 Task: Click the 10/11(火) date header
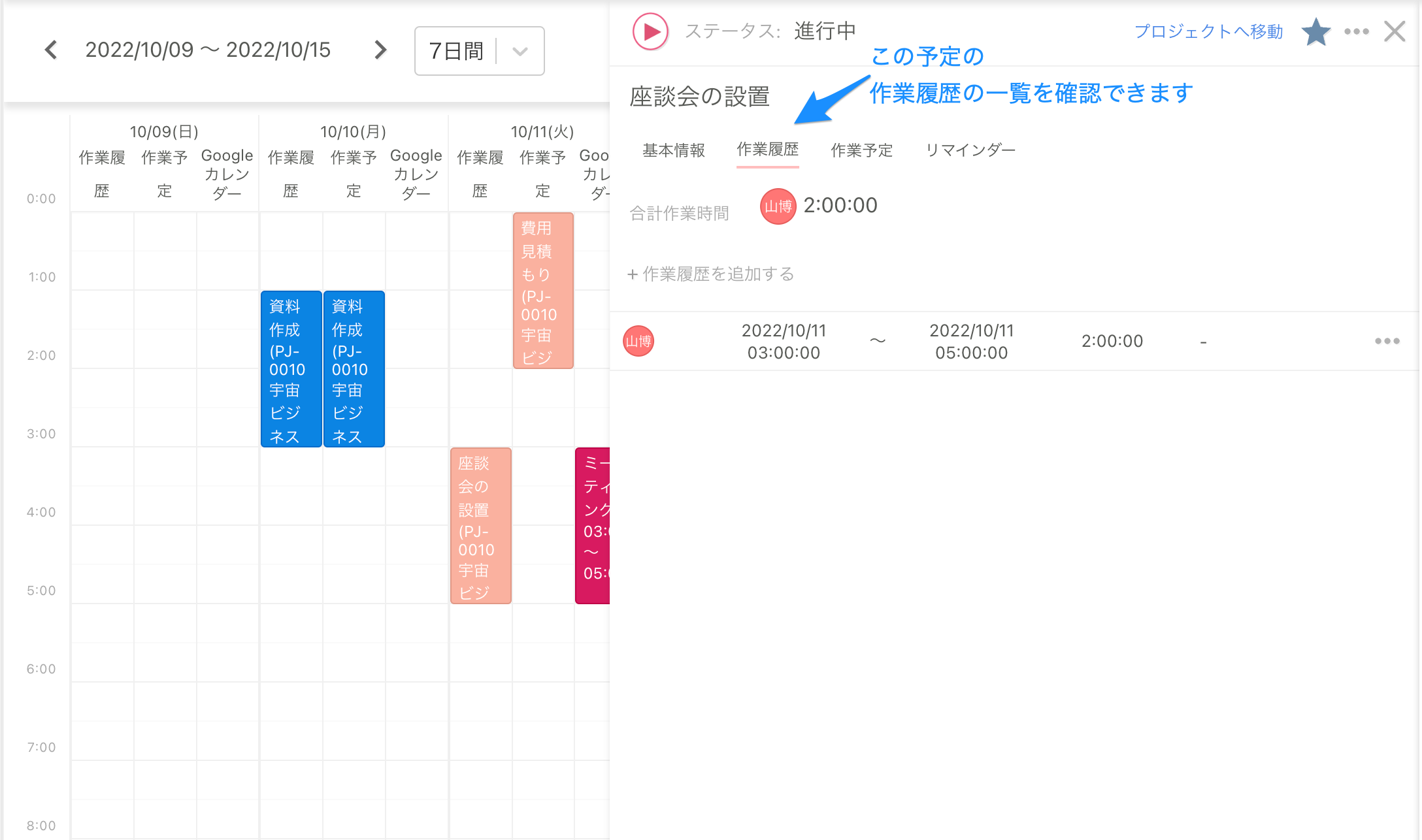tap(542, 132)
